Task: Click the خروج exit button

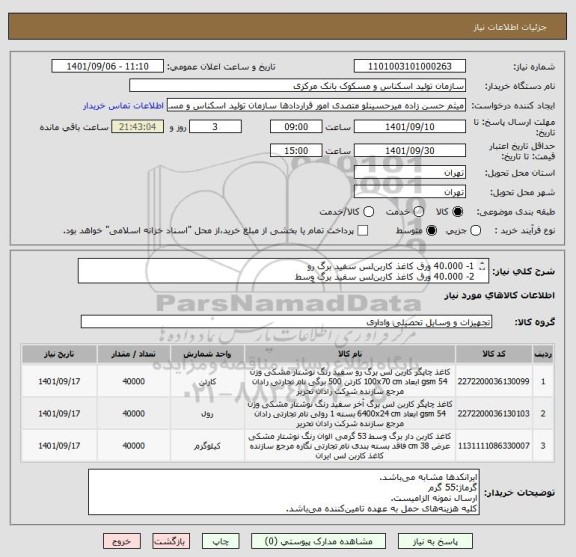Action: point(122,541)
